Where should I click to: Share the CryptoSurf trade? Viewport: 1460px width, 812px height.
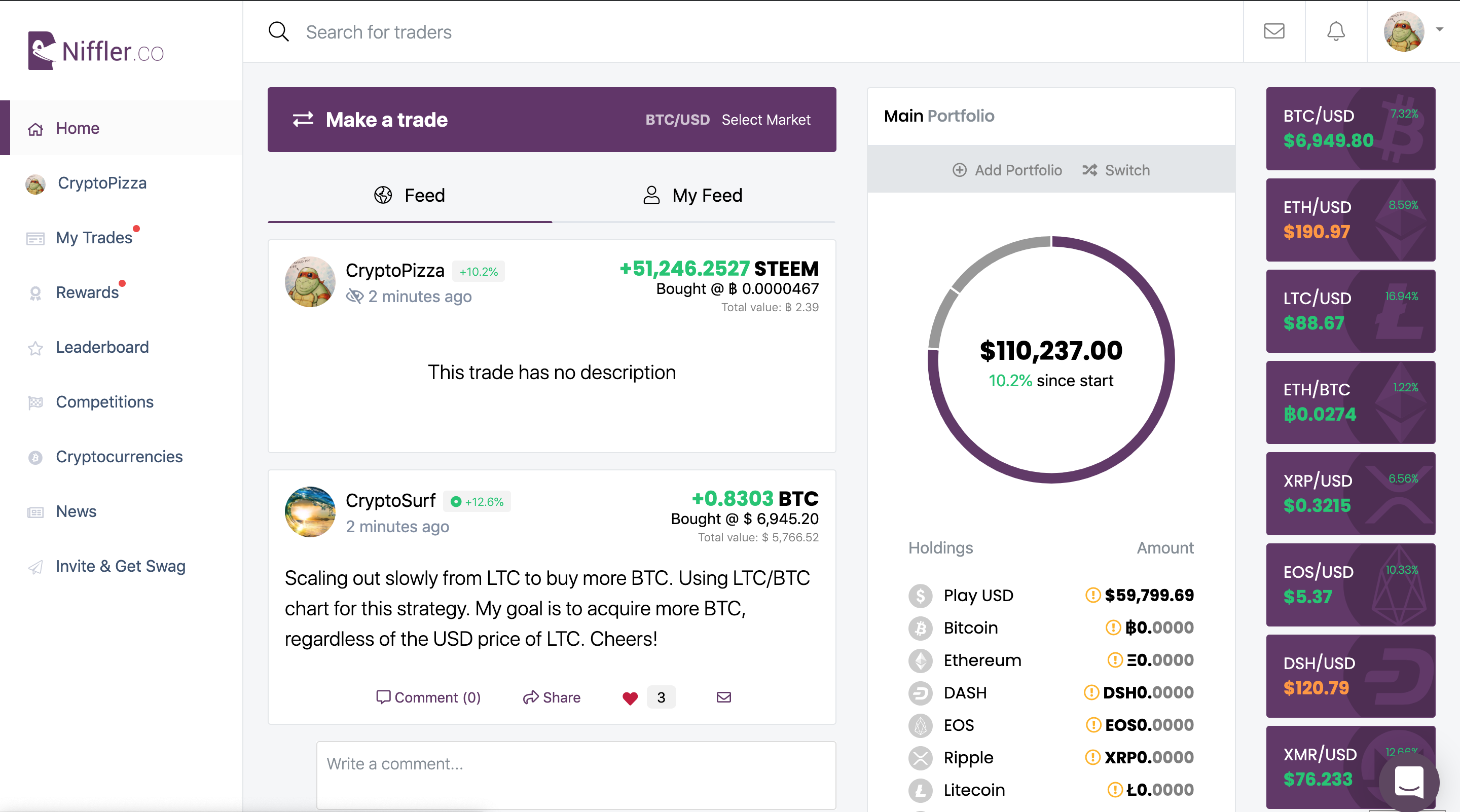[552, 697]
